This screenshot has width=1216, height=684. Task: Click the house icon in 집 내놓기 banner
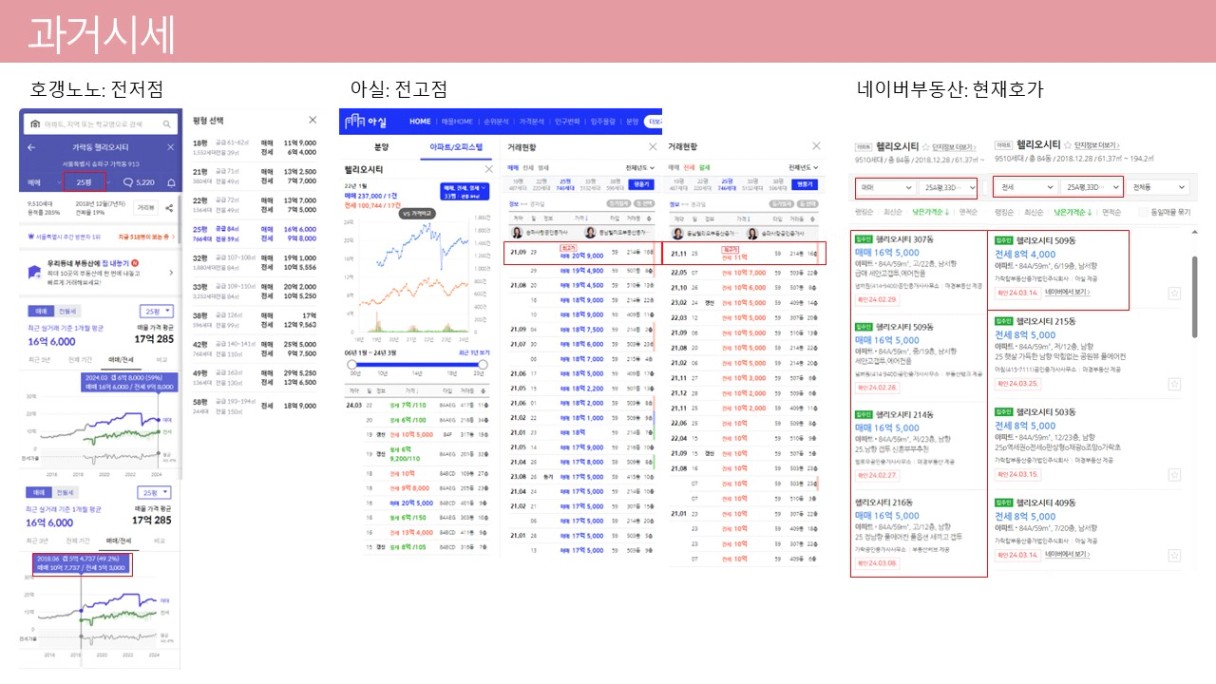[36, 271]
